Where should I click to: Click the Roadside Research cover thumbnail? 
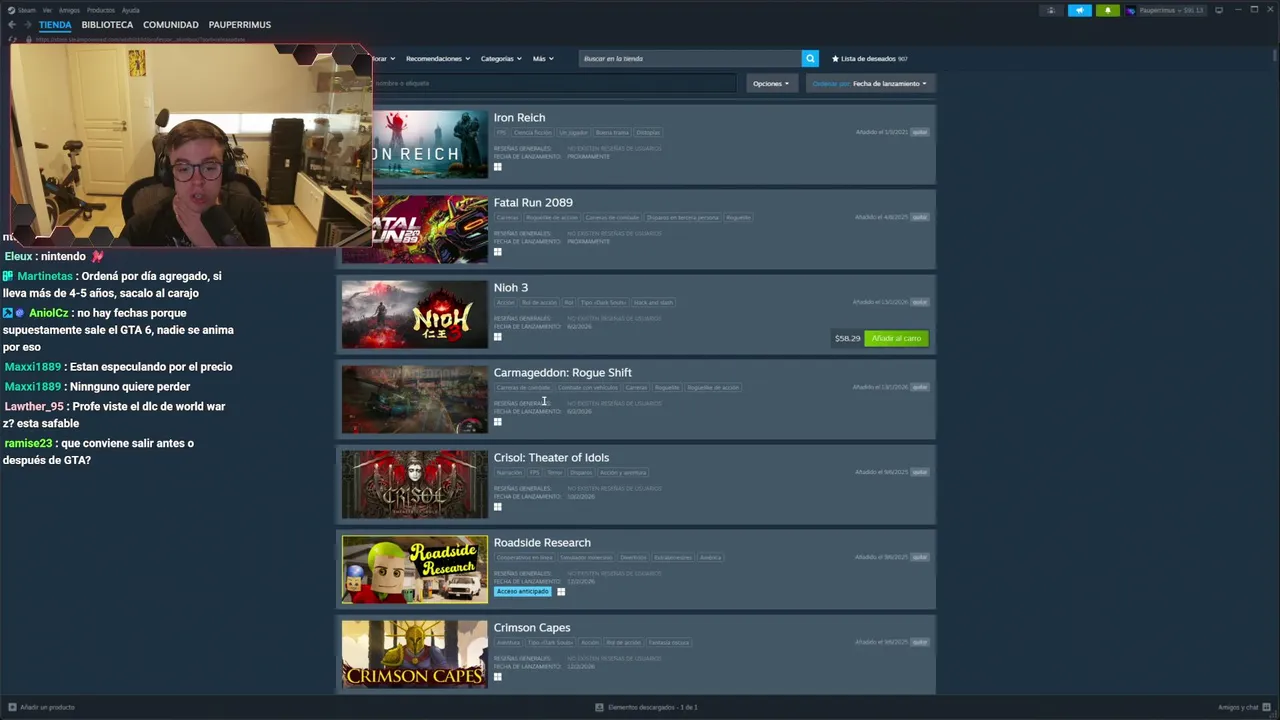click(x=415, y=569)
